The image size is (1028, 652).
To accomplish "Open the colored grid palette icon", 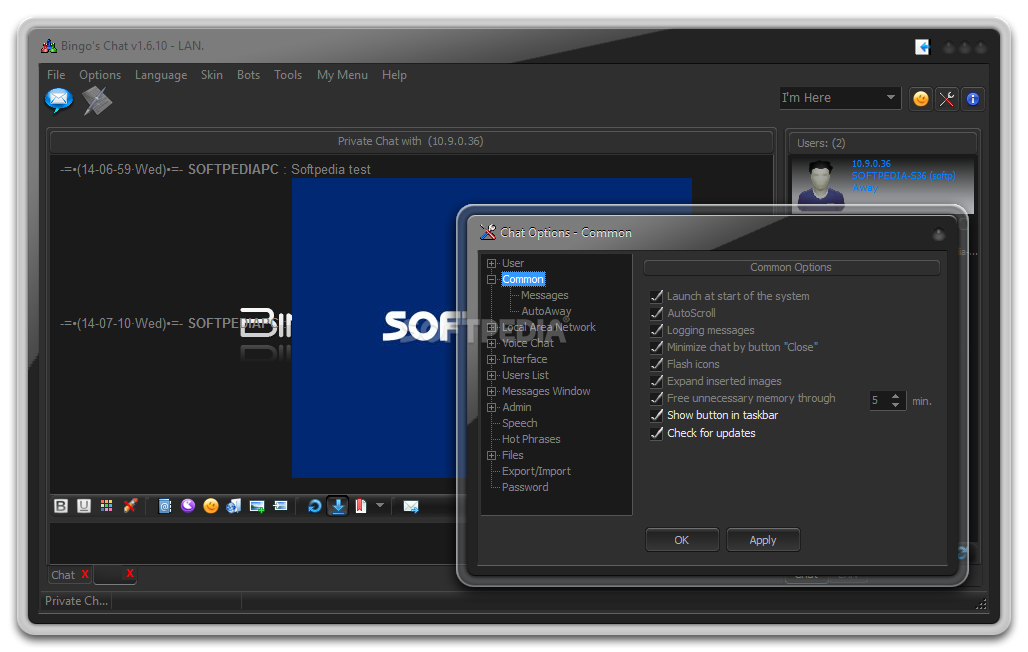I will coord(106,506).
